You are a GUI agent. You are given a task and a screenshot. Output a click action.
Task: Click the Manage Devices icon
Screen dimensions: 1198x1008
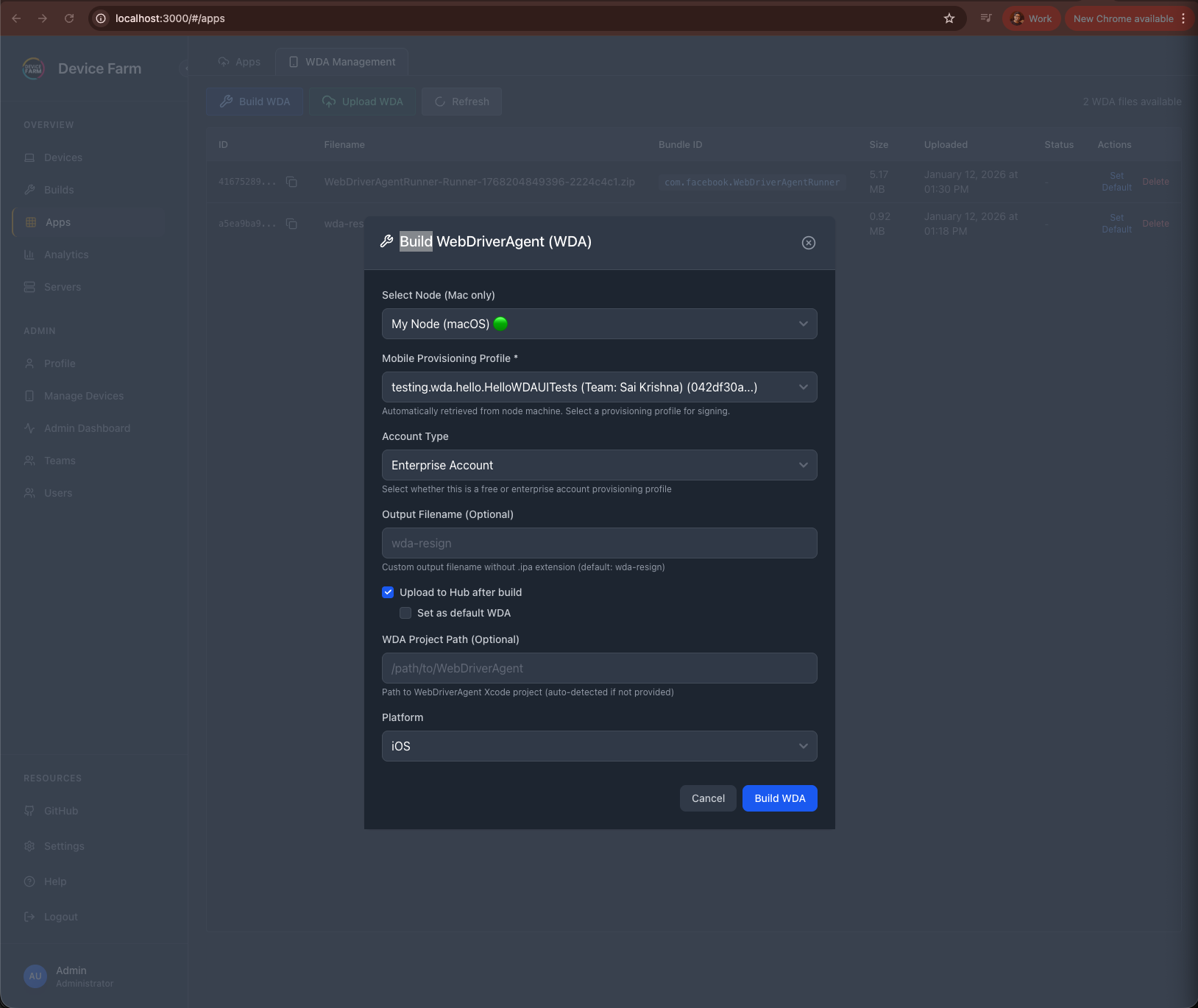click(29, 396)
